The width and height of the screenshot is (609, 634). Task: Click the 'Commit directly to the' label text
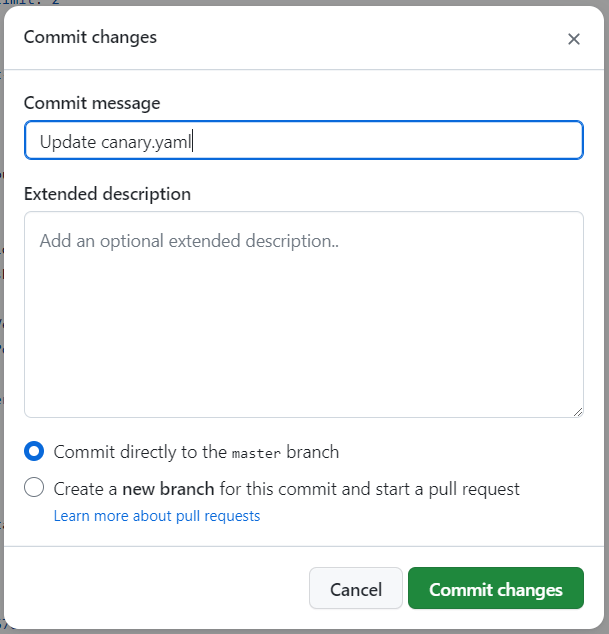pyautogui.click(x=140, y=452)
